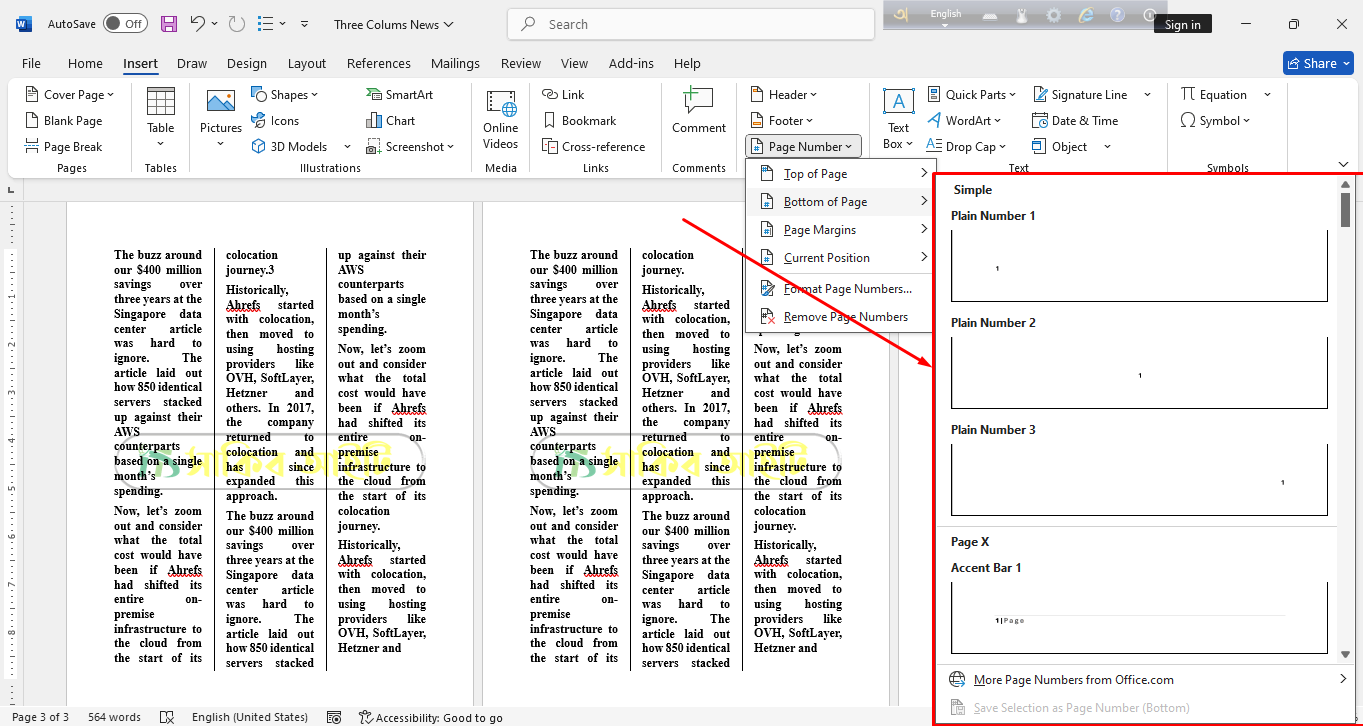Add a new Comment
This screenshot has width=1363, height=726.
(x=698, y=110)
